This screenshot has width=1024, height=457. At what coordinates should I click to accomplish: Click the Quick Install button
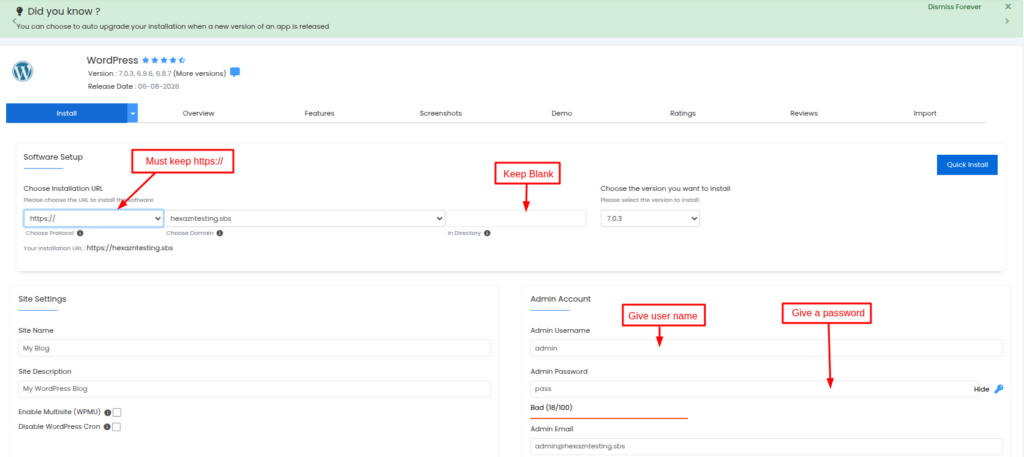[x=967, y=165]
